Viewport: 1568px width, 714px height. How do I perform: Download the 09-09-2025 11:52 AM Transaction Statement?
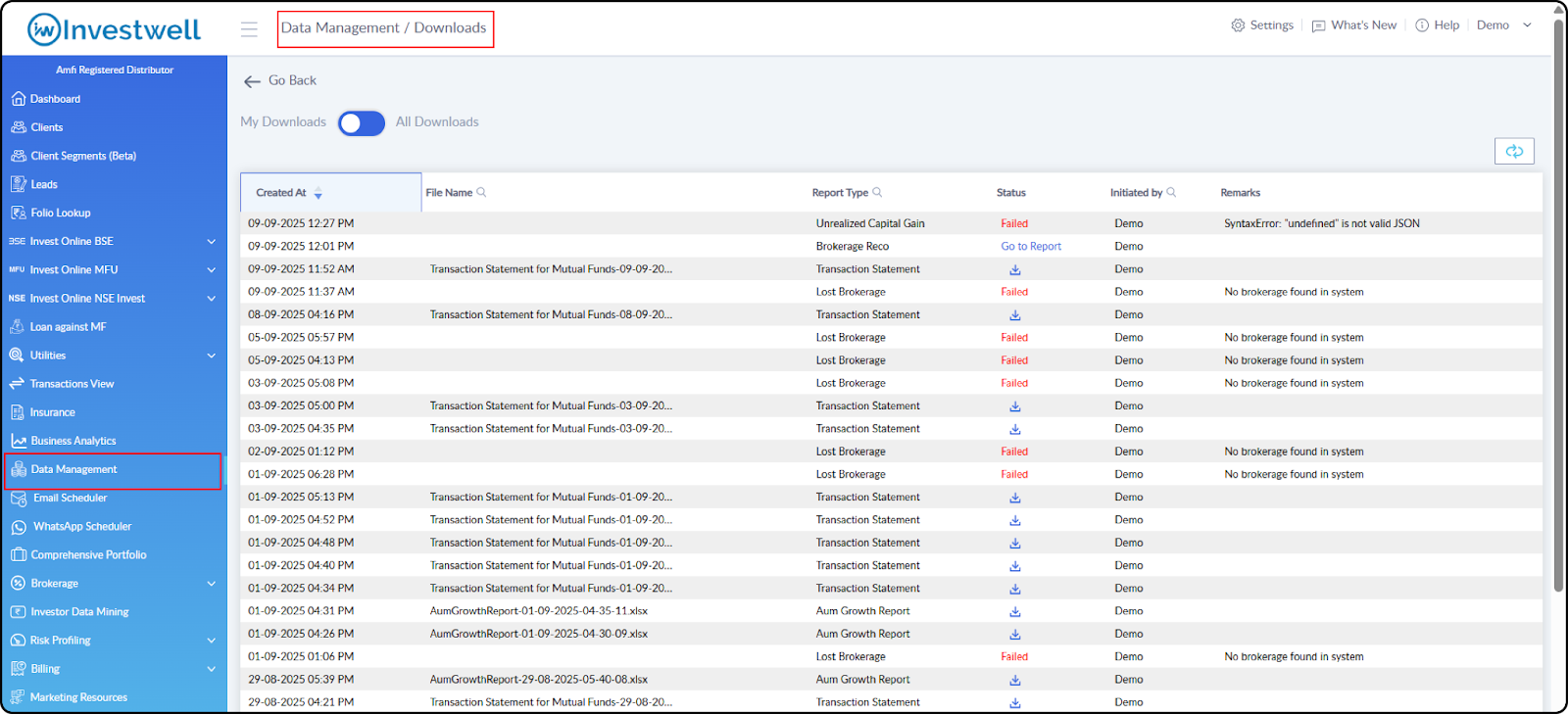1015,269
